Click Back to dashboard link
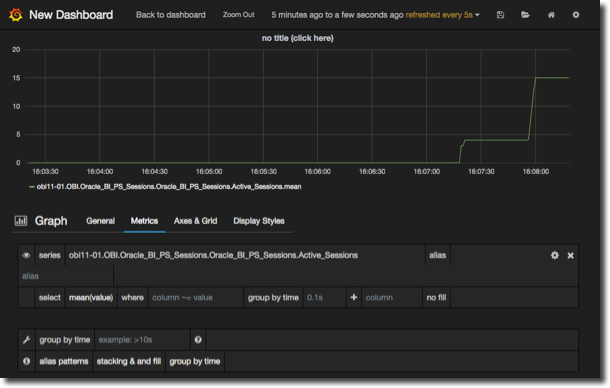Screen dimensions: 610x388 pos(171,15)
